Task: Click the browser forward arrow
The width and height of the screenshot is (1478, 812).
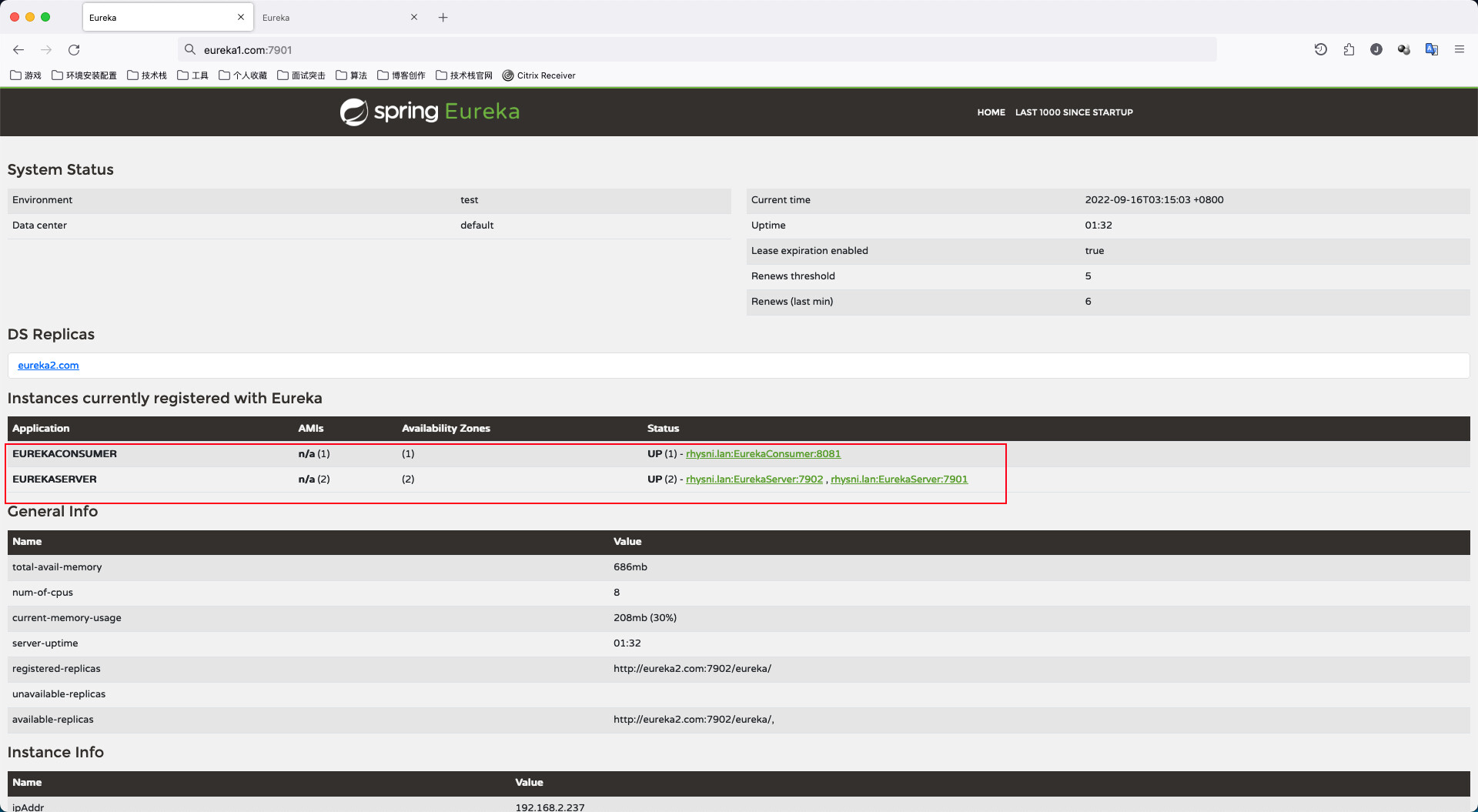Action: click(x=46, y=50)
